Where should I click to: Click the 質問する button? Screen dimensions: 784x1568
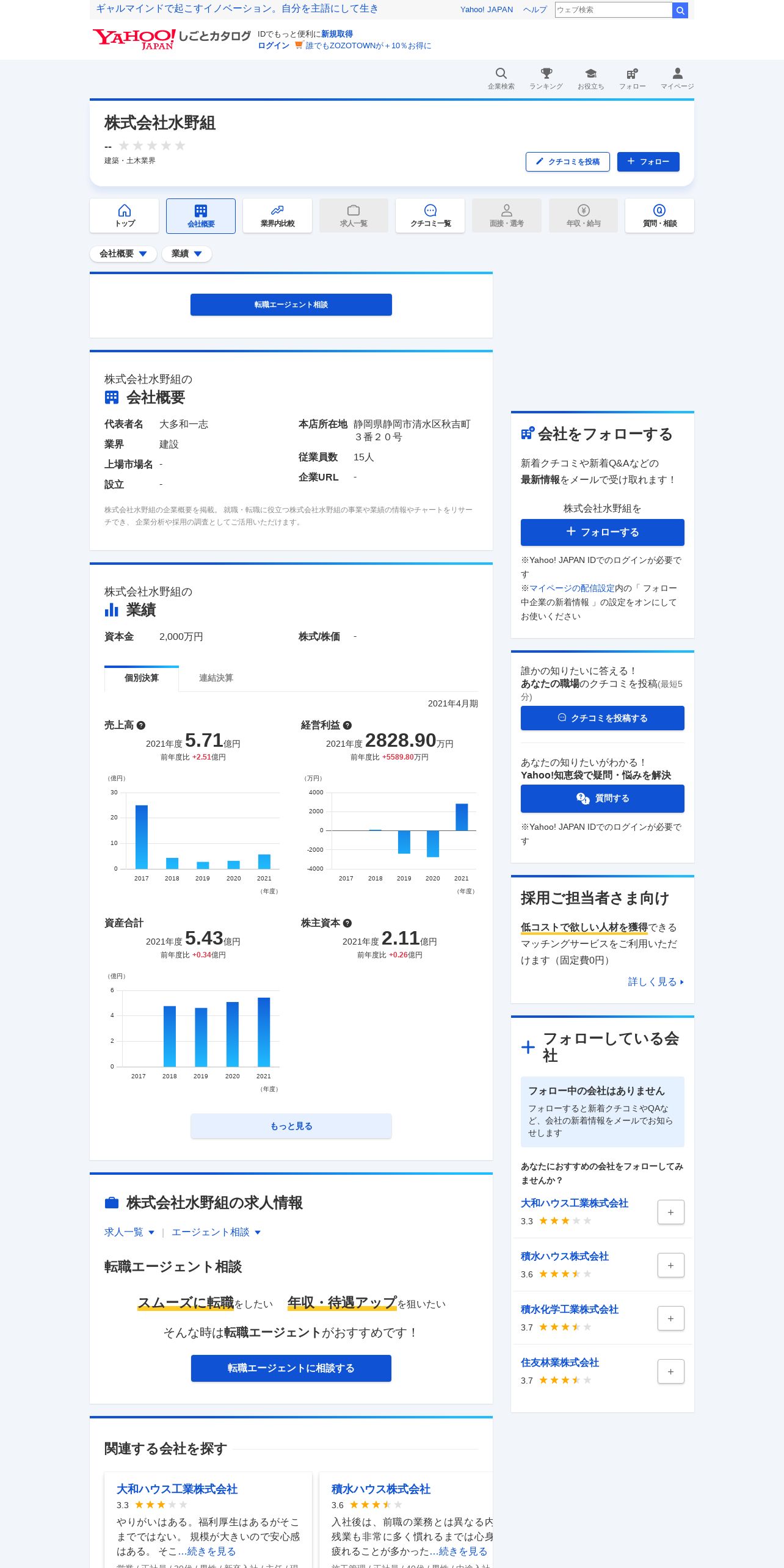(x=603, y=799)
